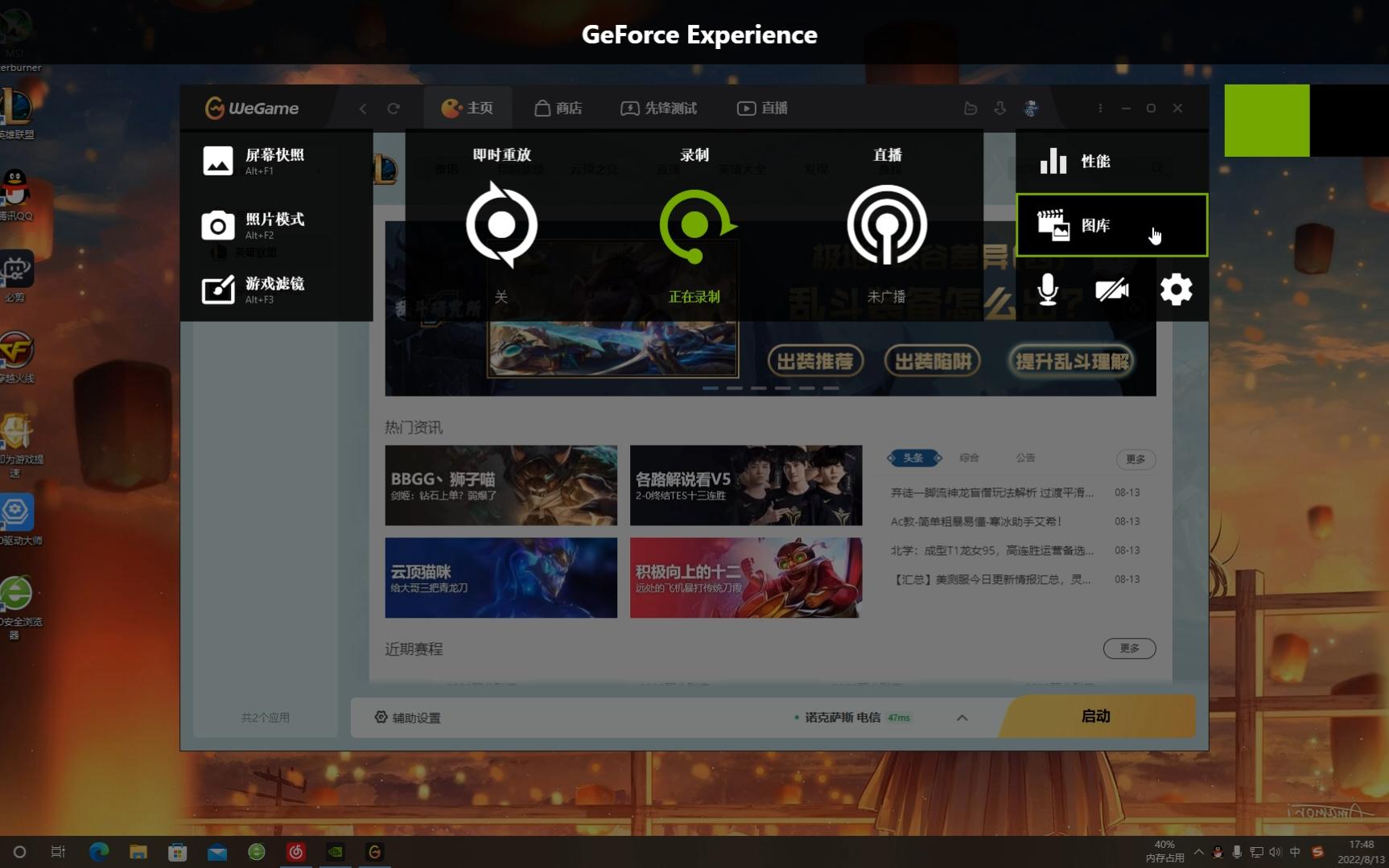The width and height of the screenshot is (1389, 868).
Task: Open article 弃徒一脚流神龙盲僧玩法解析
Action: [x=992, y=492]
